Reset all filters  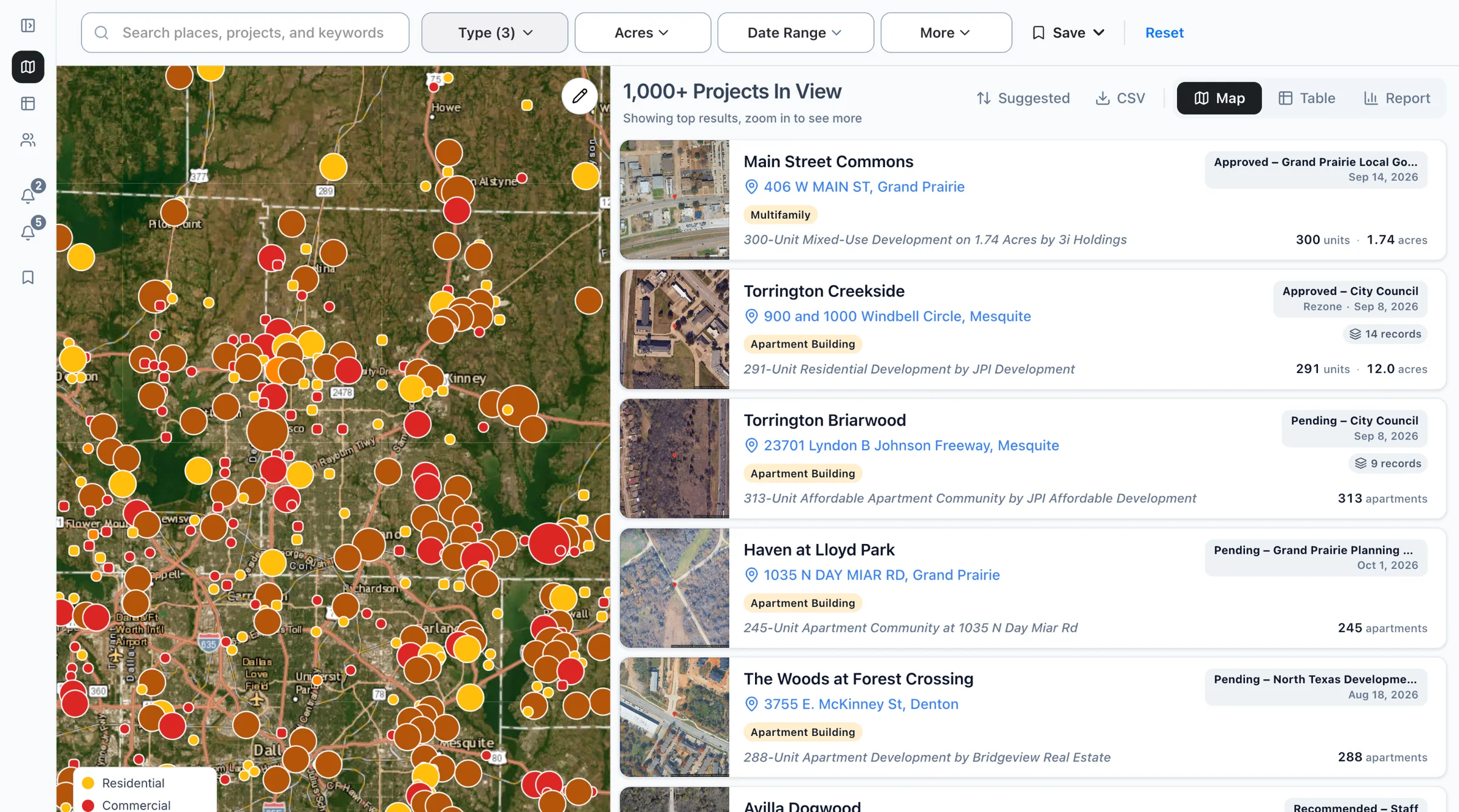(x=1164, y=33)
